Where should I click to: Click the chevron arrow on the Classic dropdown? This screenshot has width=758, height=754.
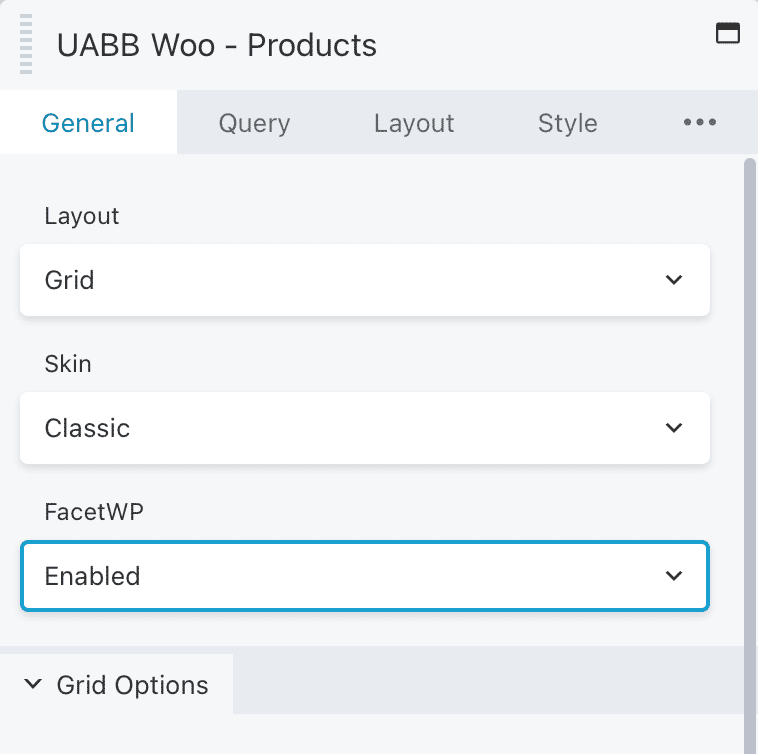[673, 428]
